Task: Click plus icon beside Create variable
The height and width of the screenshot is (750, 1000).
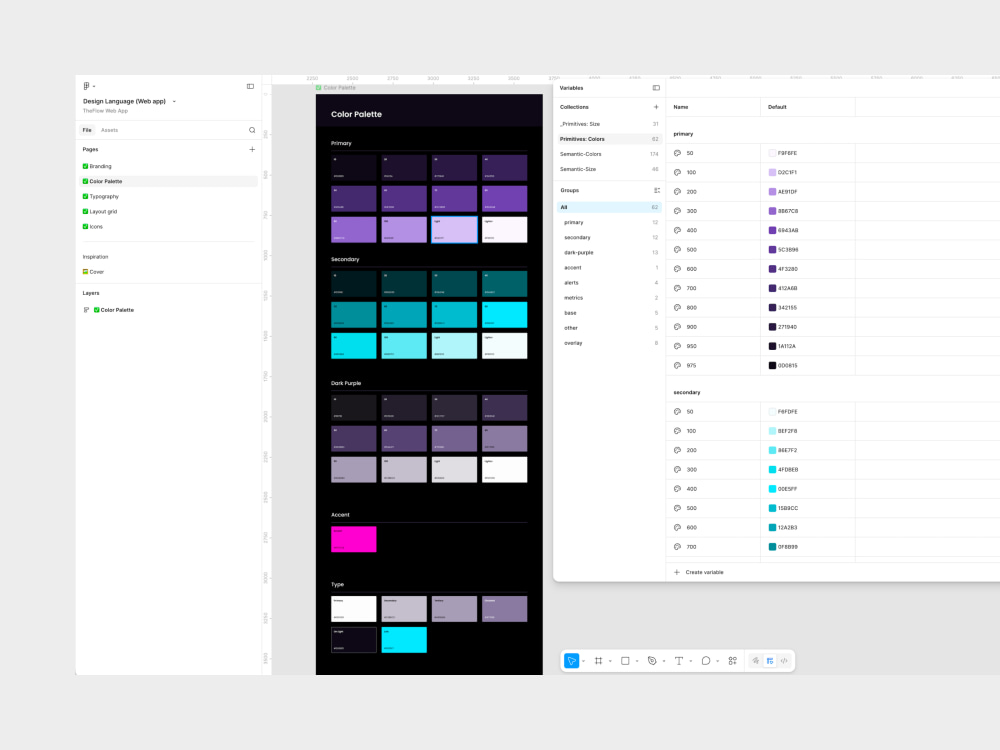Action: 677,572
